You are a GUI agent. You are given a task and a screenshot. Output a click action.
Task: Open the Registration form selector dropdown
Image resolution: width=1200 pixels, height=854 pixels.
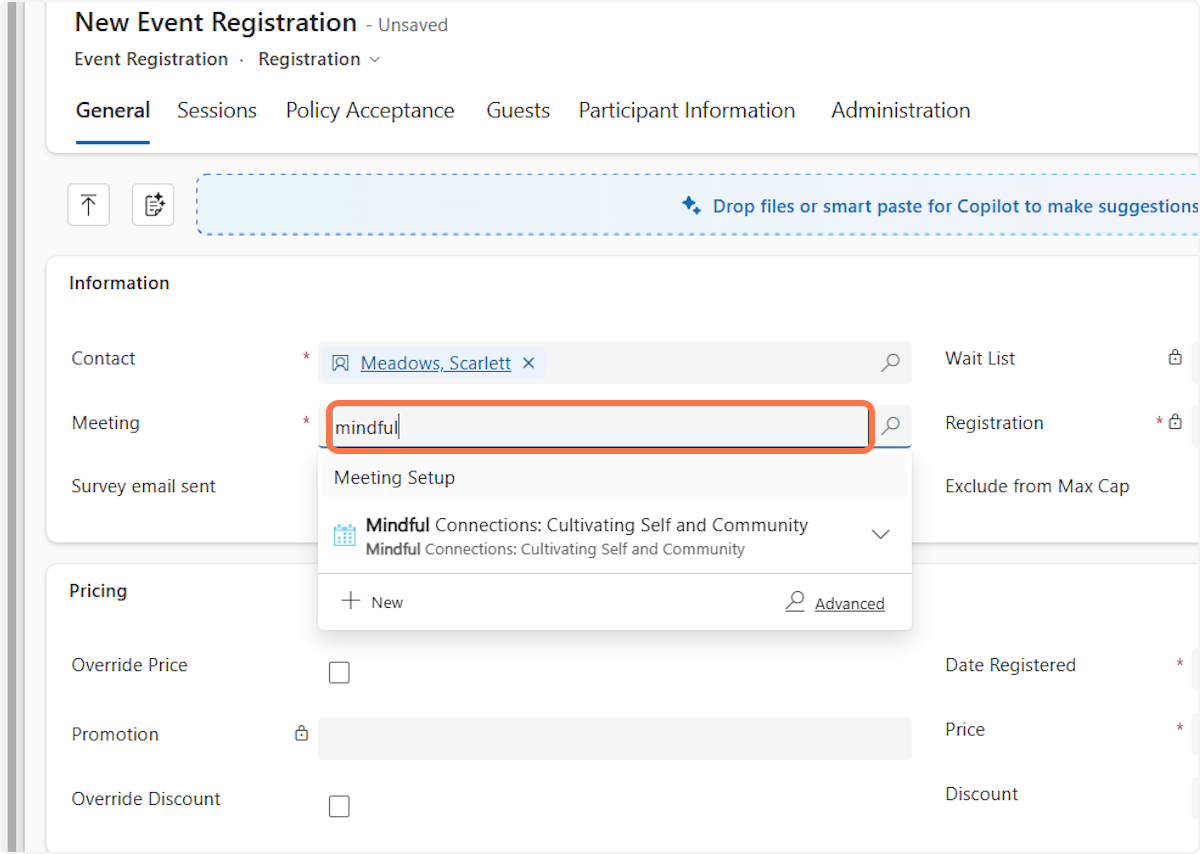[x=375, y=60]
